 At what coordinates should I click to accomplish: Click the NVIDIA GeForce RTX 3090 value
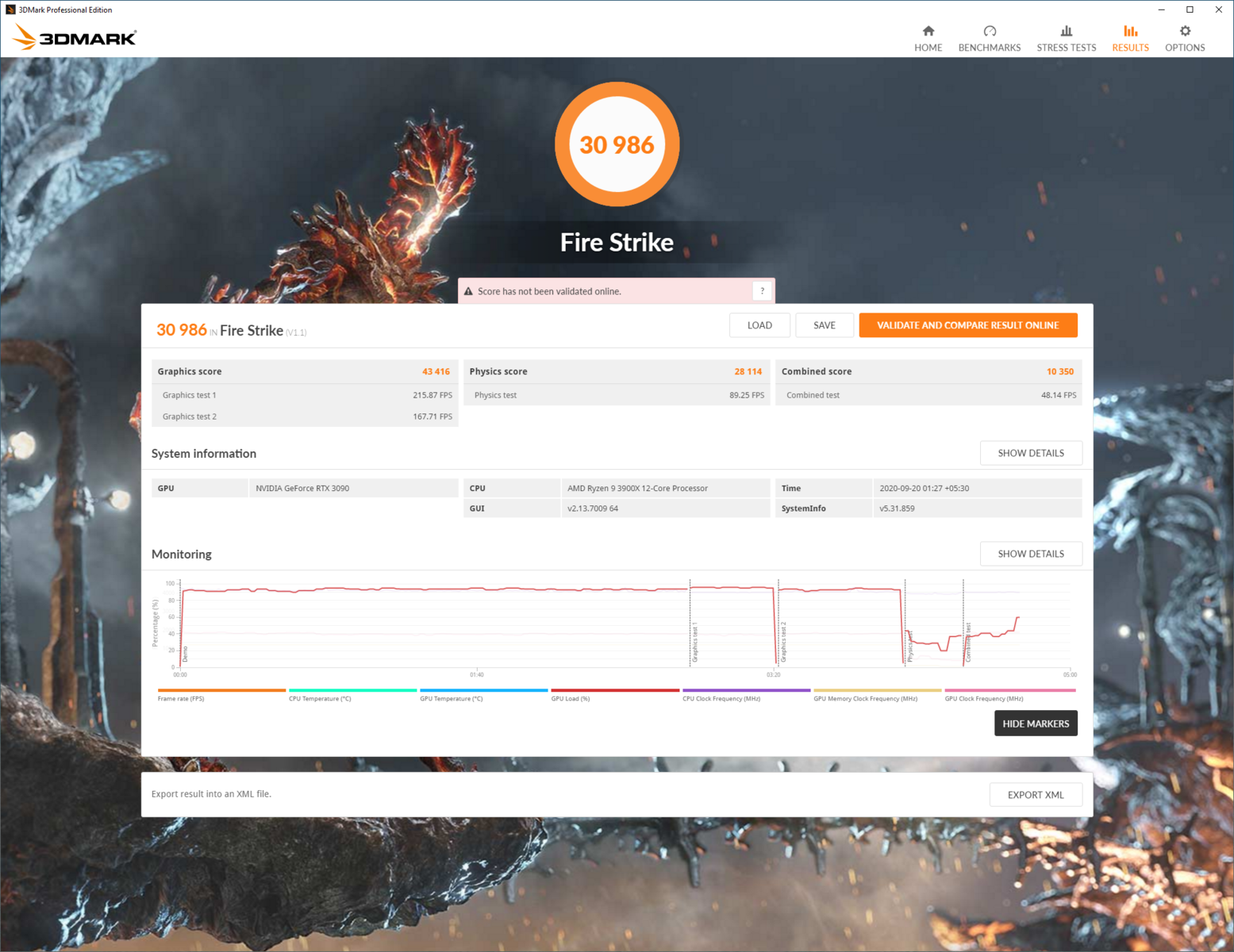(x=302, y=488)
